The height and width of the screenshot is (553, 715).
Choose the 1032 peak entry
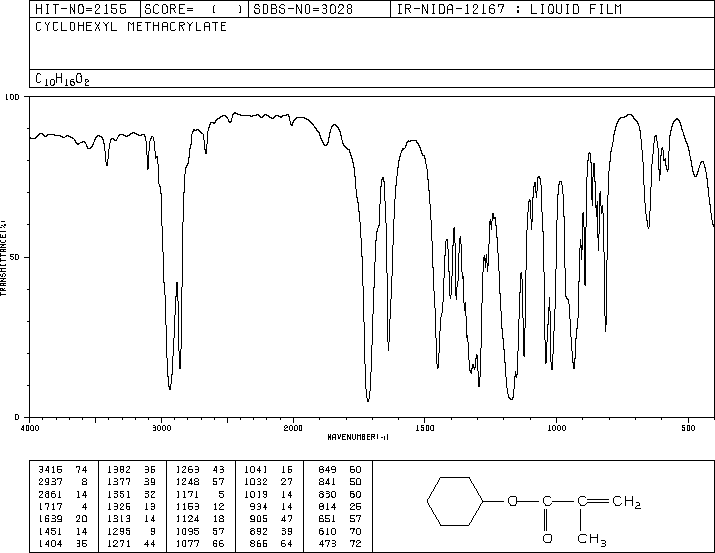256,482
